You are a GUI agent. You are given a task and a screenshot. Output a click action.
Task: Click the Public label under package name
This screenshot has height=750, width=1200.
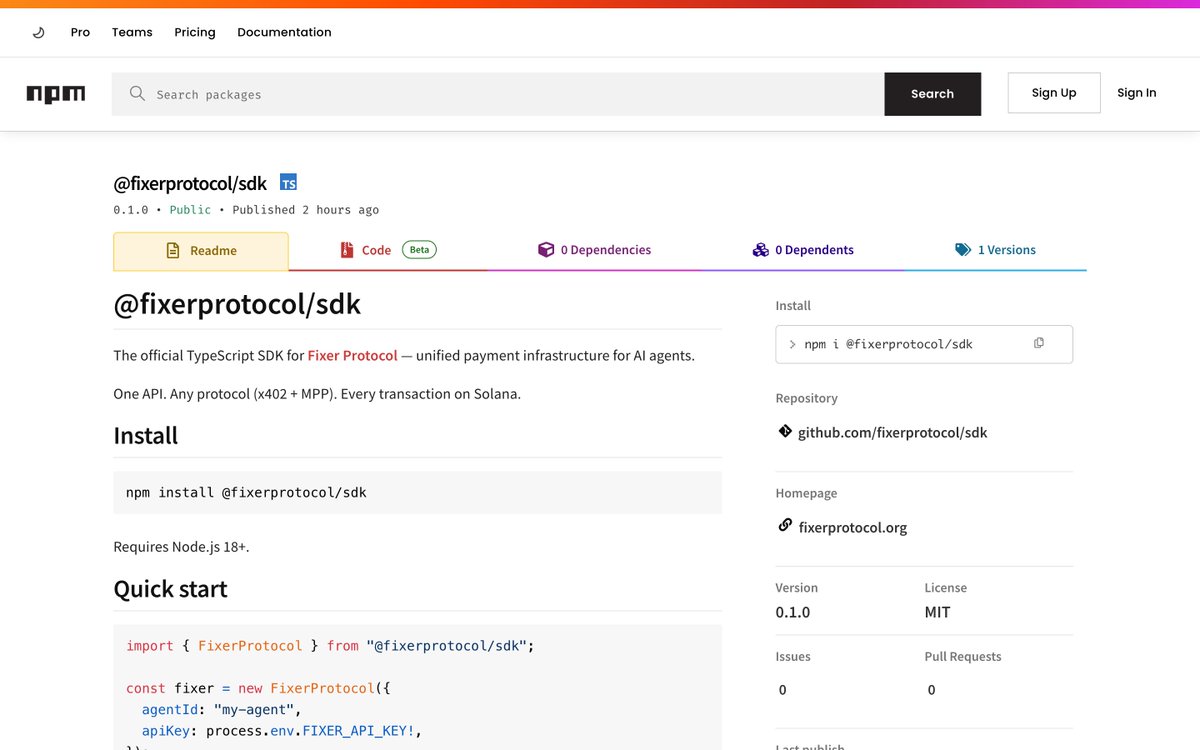[190, 210]
